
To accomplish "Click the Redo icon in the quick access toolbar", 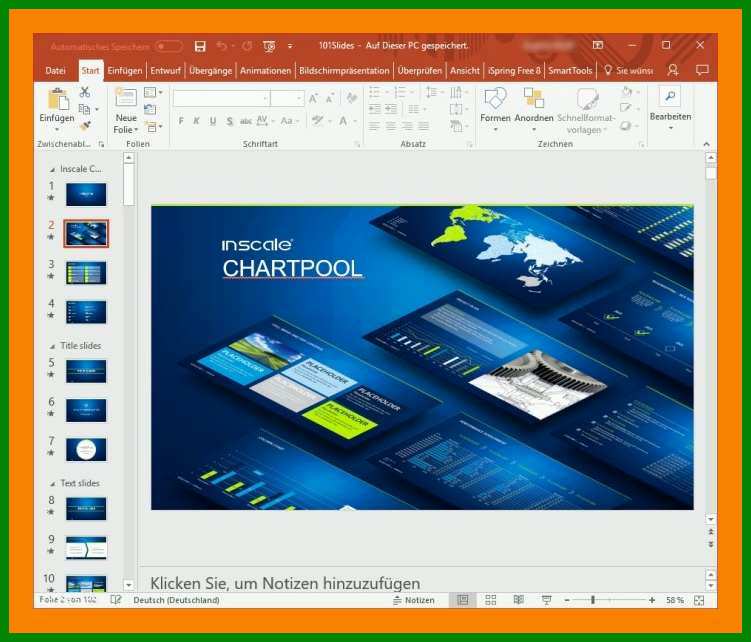I will click(x=247, y=46).
